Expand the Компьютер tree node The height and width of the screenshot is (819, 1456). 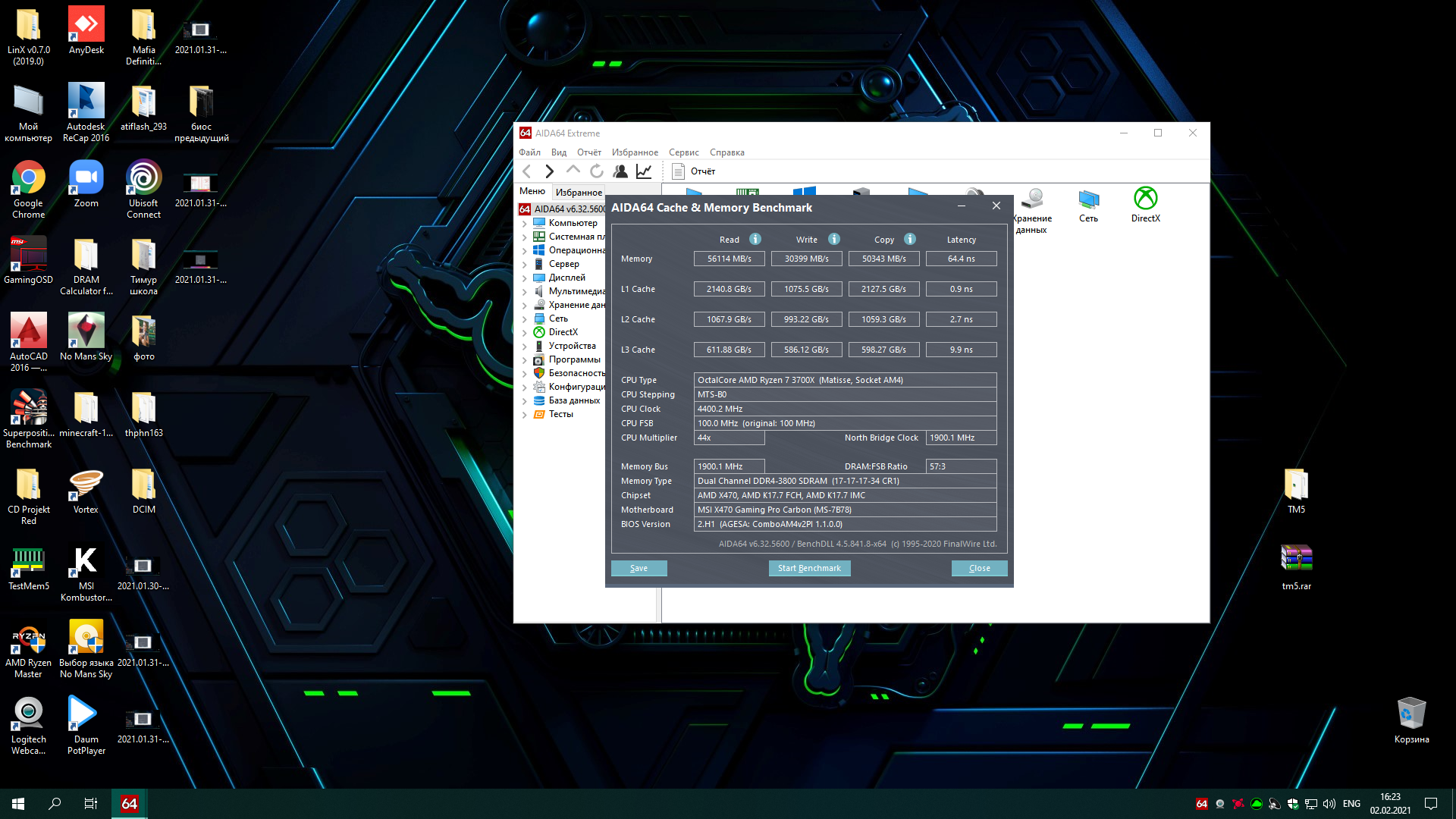(x=524, y=223)
